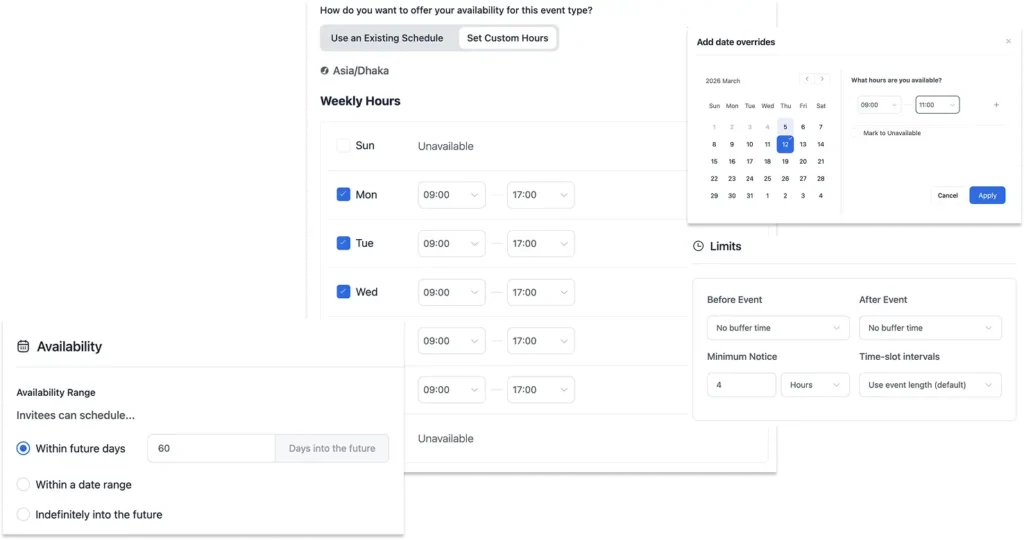Open the Time-slot intervals dropdown
The width and height of the screenshot is (1024, 540).
(930, 385)
